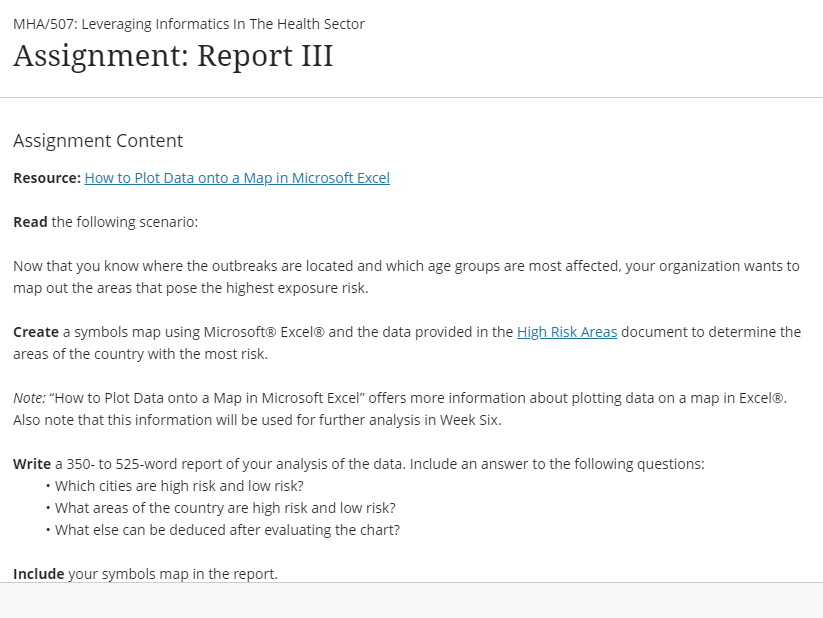Click the 'your symbols map in the report' text

173,574
